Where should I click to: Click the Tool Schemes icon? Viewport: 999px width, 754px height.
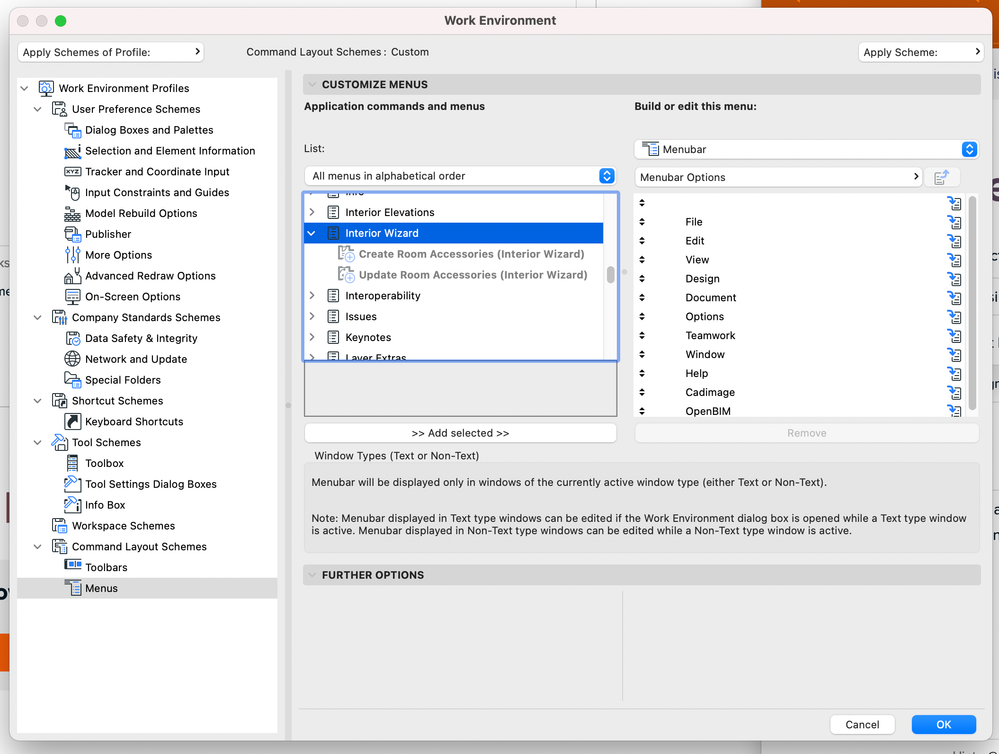click(x=59, y=442)
